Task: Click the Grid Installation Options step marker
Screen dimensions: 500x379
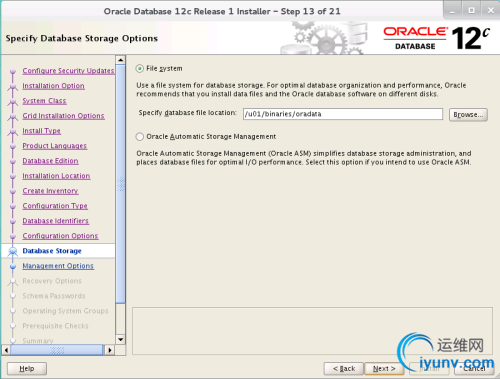Action: point(13,116)
